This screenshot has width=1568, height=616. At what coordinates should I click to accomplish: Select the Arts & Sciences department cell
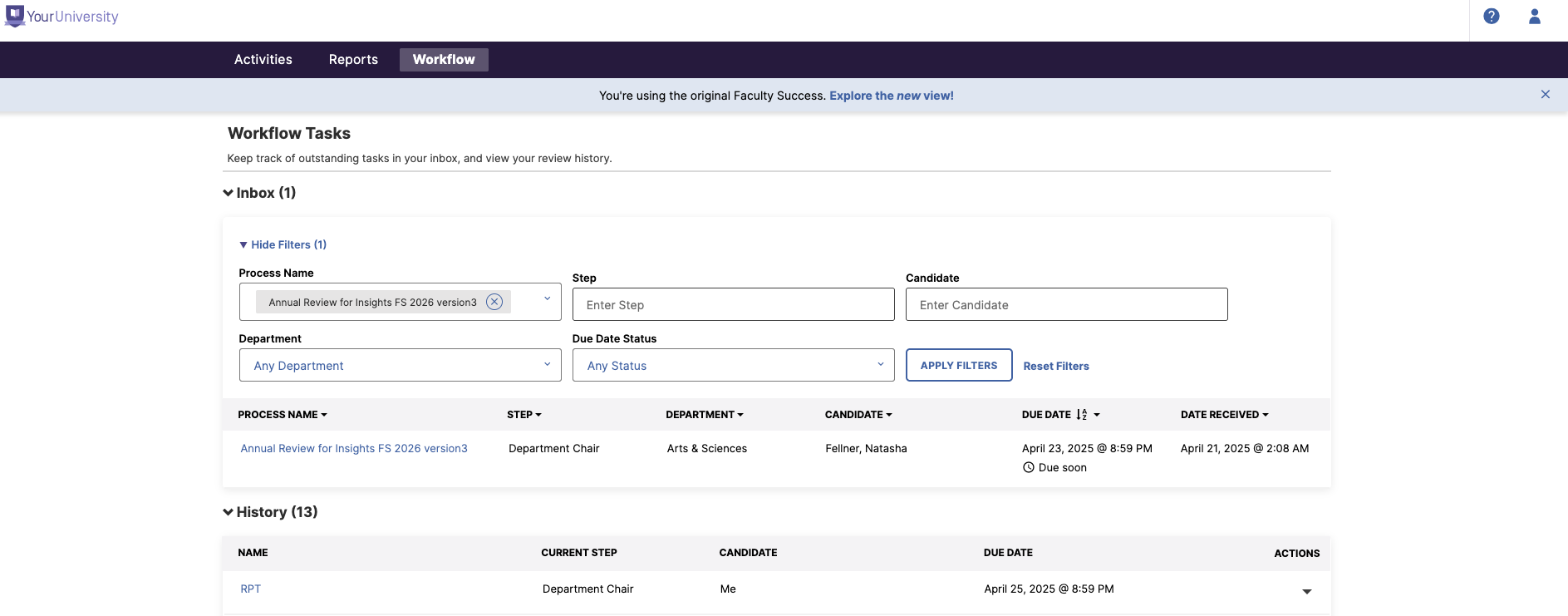(x=707, y=448)
